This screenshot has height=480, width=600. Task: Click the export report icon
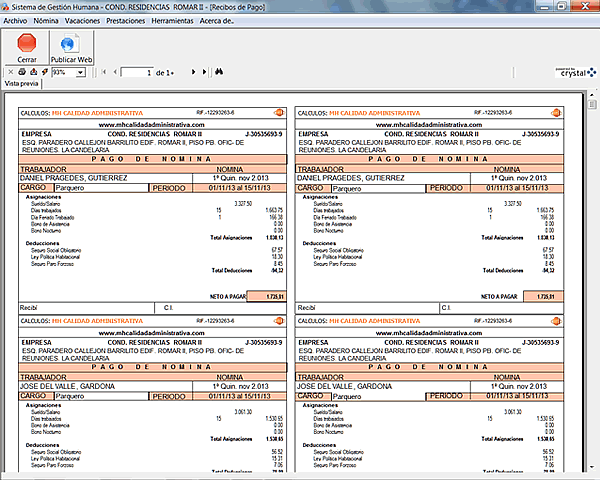point(33,73)
